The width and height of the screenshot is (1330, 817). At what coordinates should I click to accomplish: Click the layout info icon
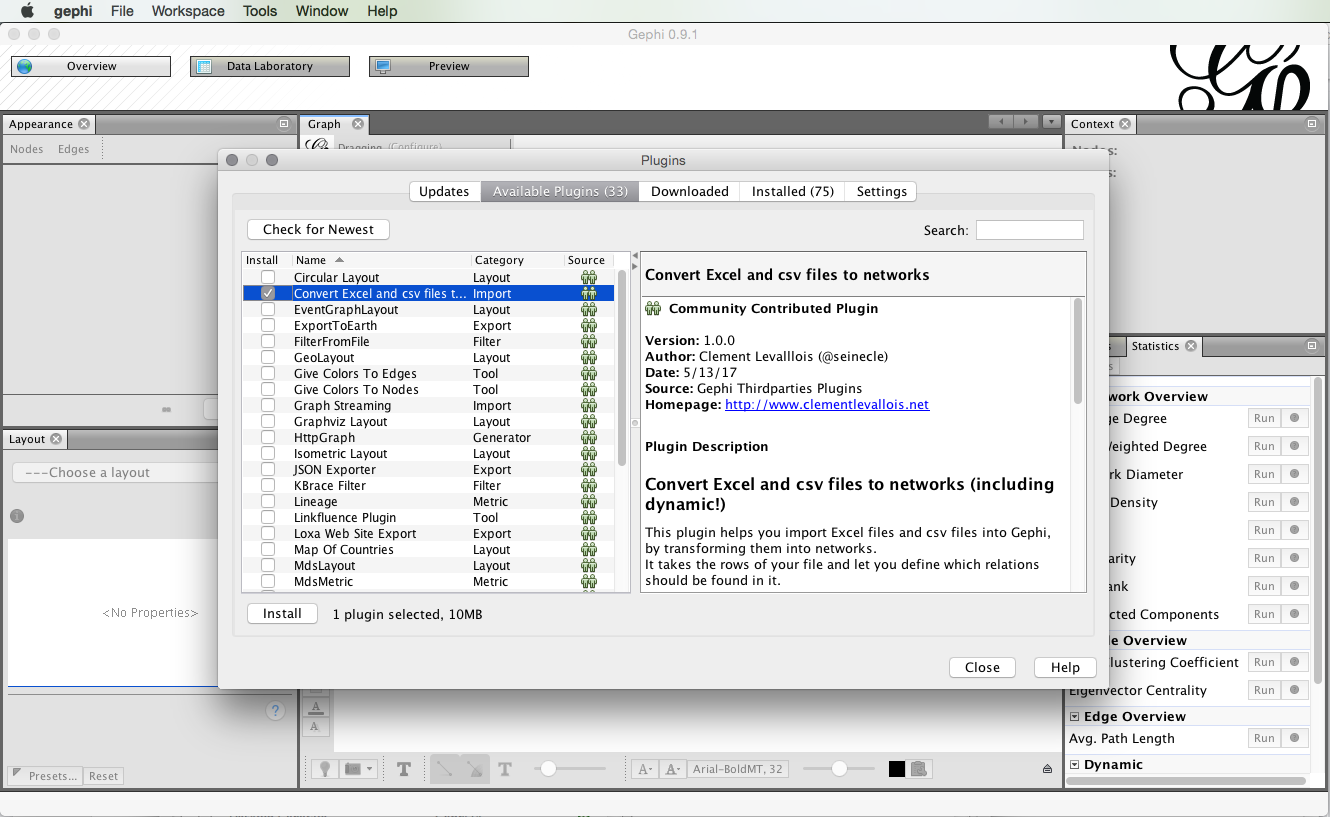pyautogui.click(x=17, y=516)
